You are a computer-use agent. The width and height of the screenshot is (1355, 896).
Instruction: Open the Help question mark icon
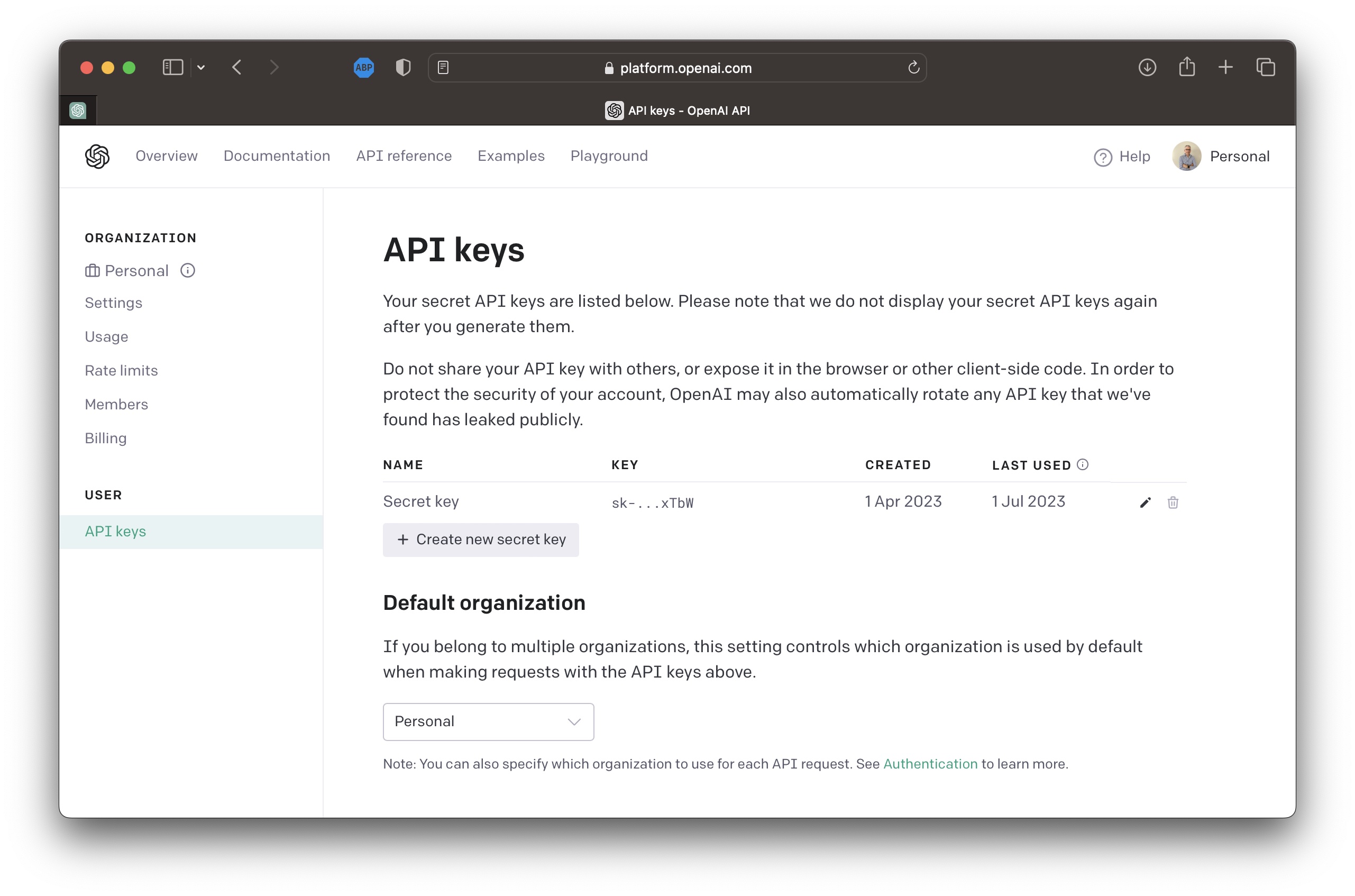tap(1103, 157)
